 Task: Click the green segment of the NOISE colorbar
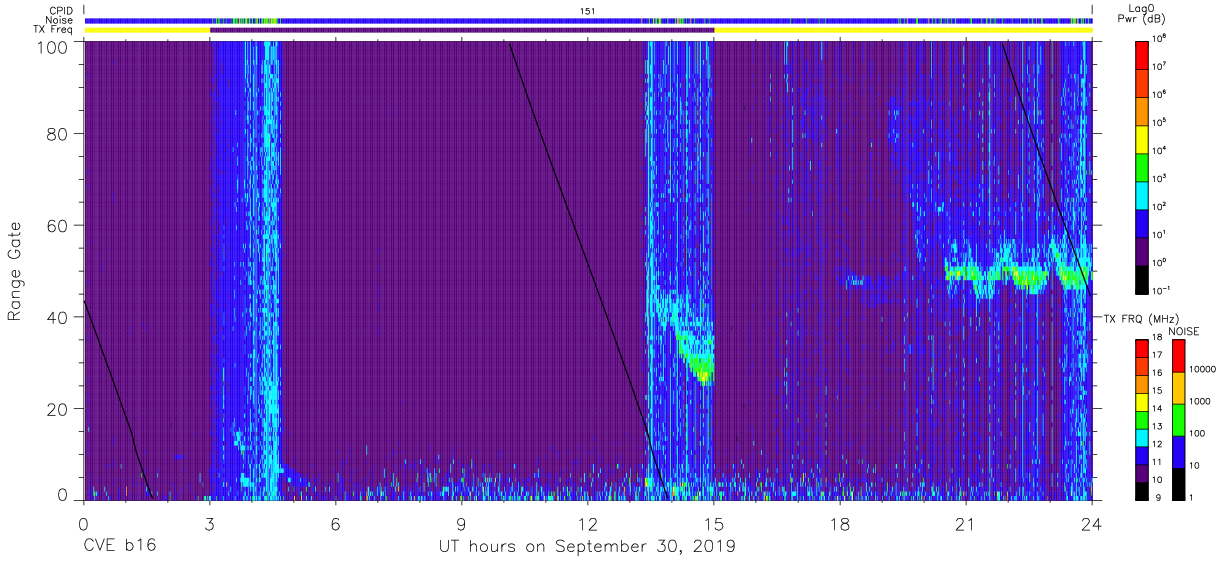pyautogui.click(x=1178, y=419)
